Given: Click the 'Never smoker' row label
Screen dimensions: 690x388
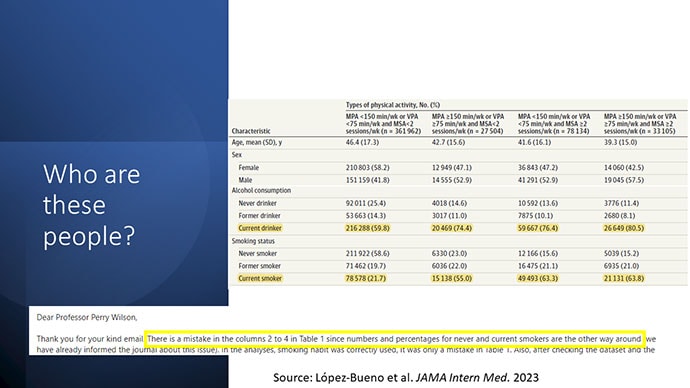Looking at the screenshot, I should (x=258, y=254).
